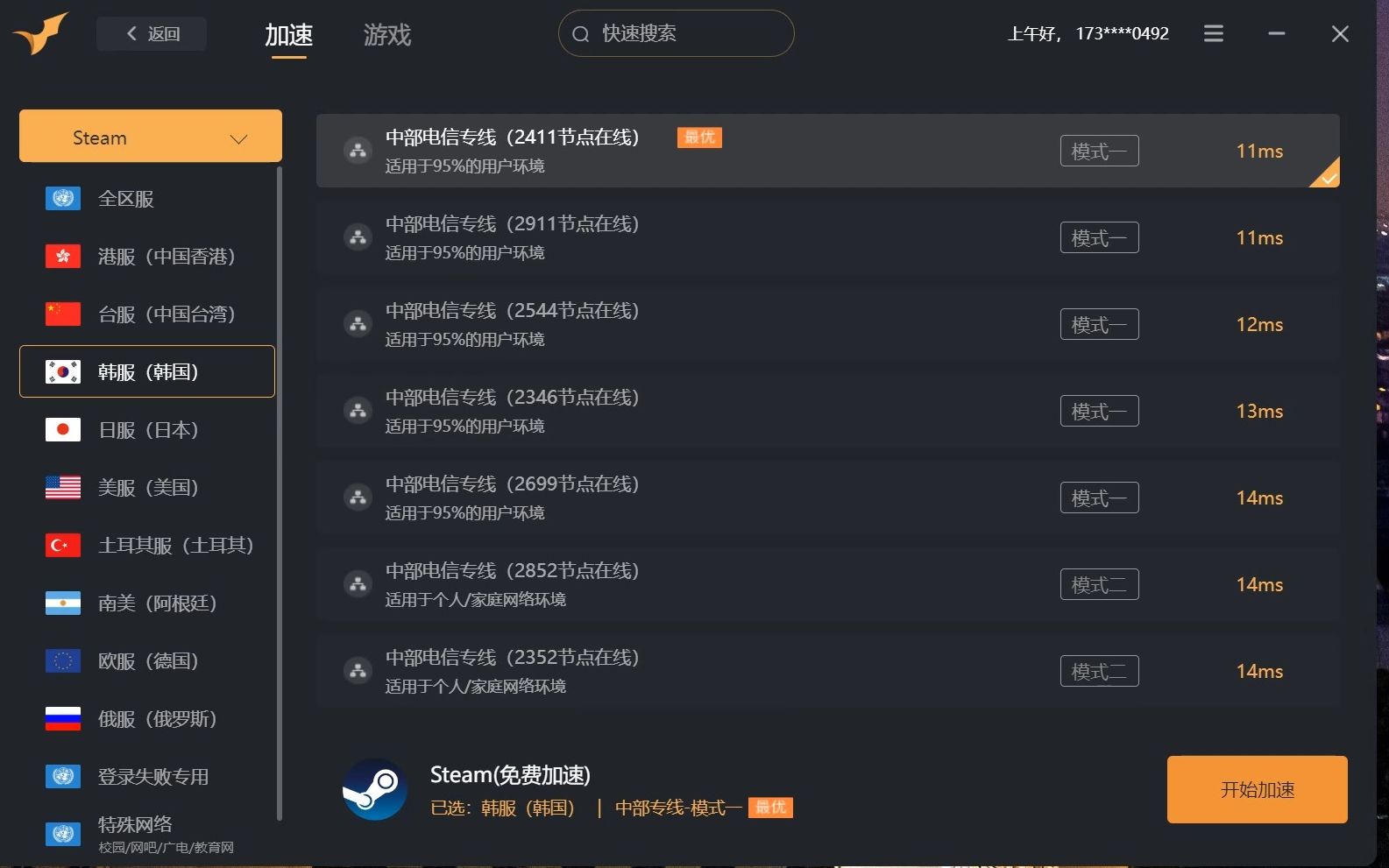Image resolution: width=1389 pixels, height=868 pixels.
Task: Select 日服 (日本) region
Action: click(147, 429)
